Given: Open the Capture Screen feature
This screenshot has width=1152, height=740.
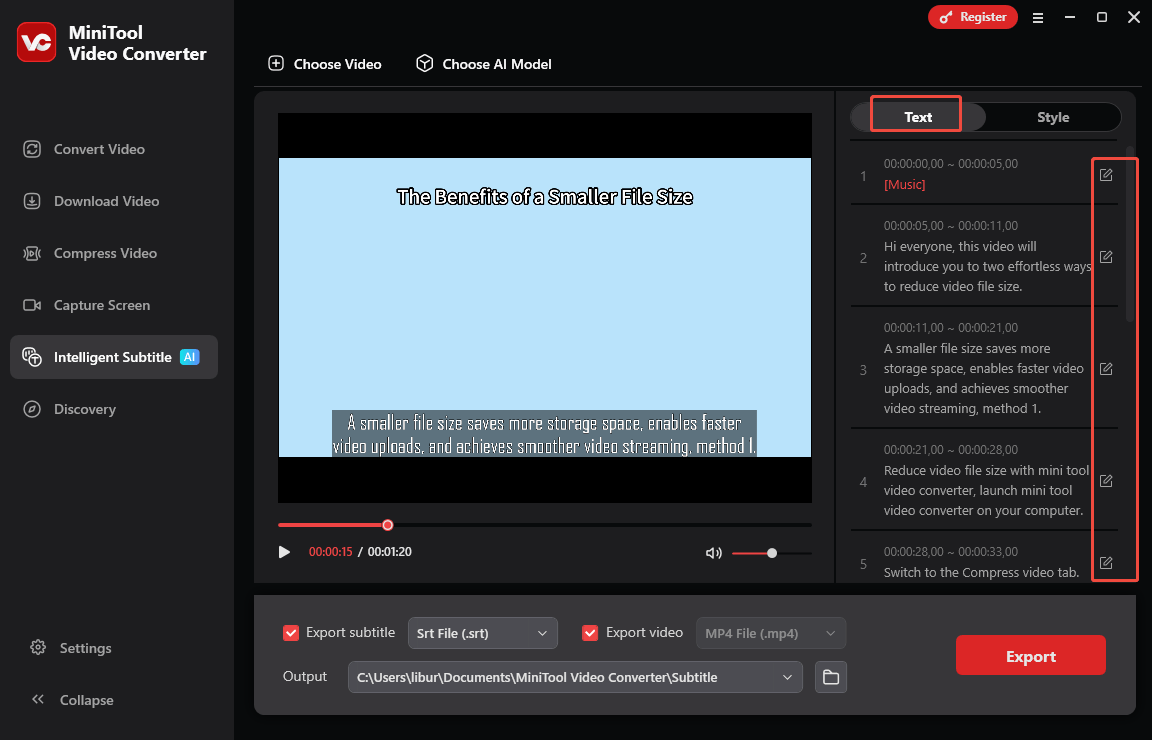Looking at the screenshot, I should point(101,305).
